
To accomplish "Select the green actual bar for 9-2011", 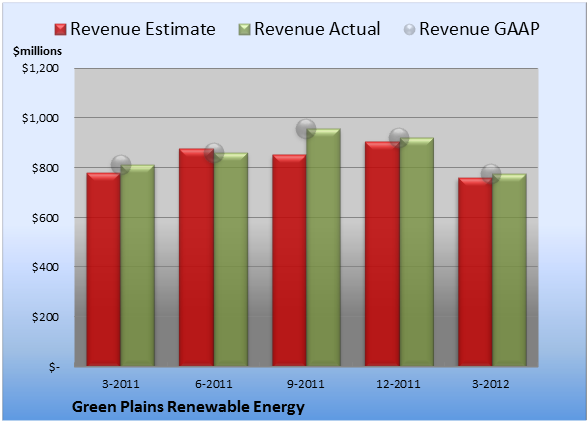I will click(323, 247).
